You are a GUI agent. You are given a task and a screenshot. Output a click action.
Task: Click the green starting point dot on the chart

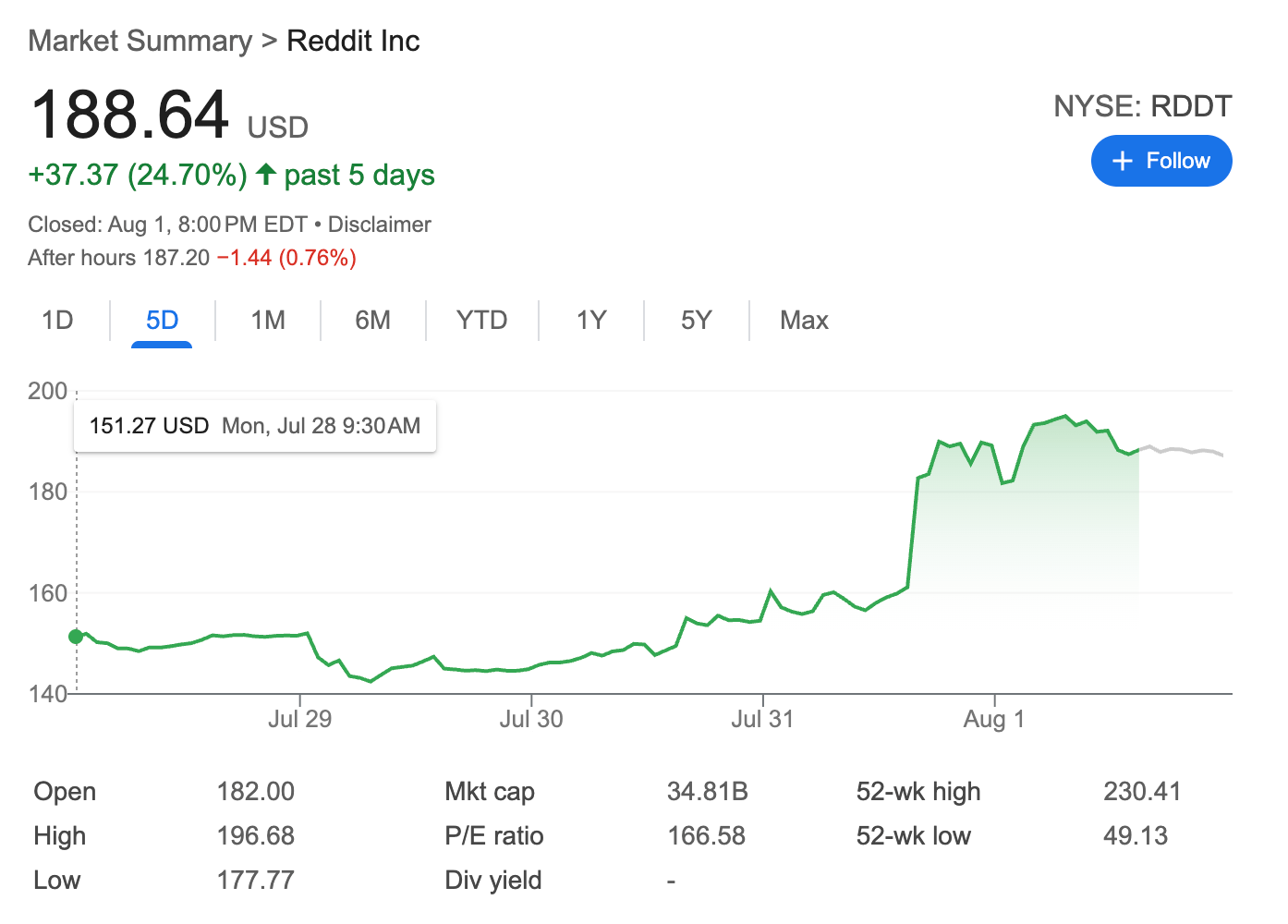[x=76, y=636]
